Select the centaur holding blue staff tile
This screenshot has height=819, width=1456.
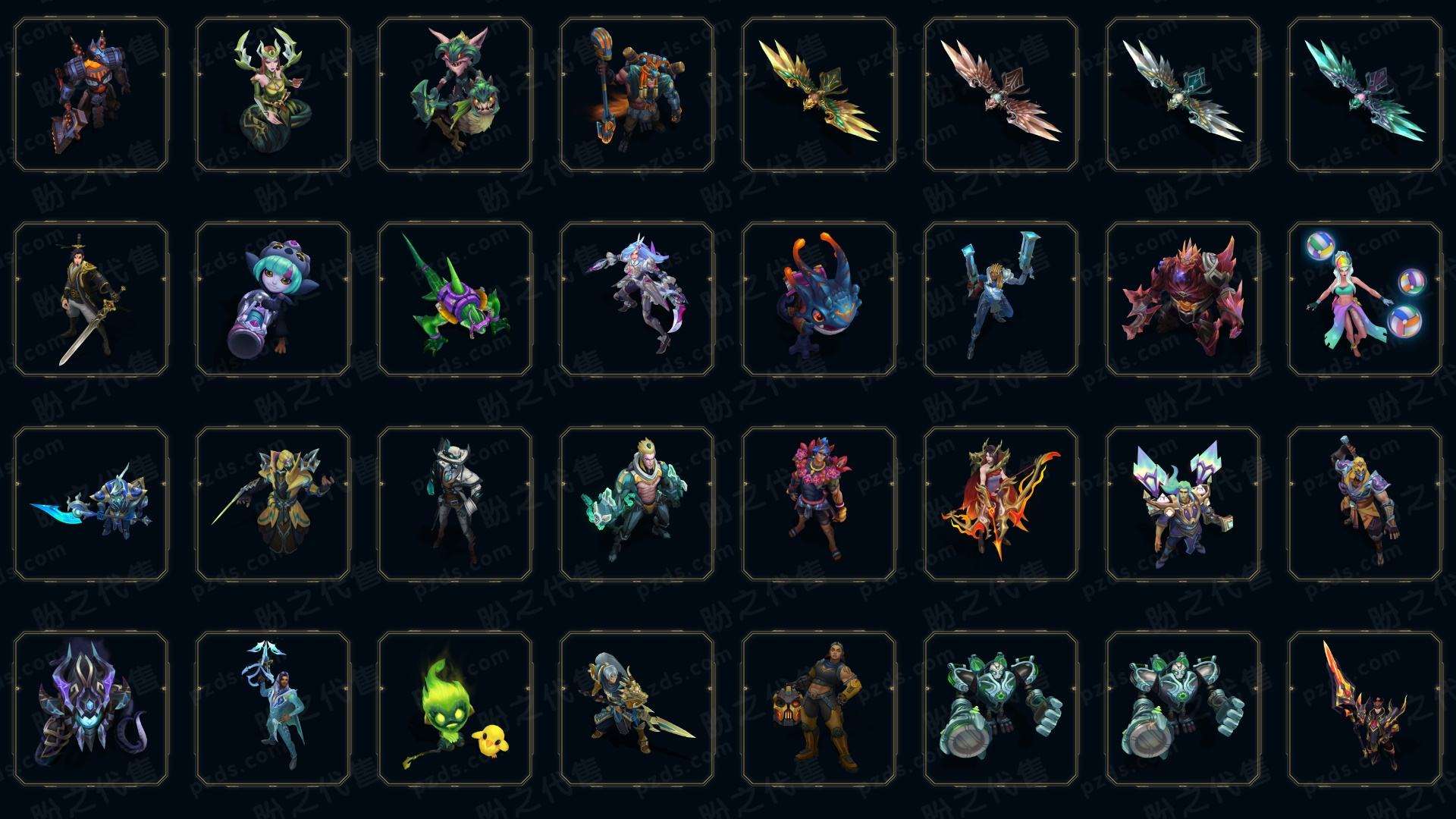[x=637, y=95]
